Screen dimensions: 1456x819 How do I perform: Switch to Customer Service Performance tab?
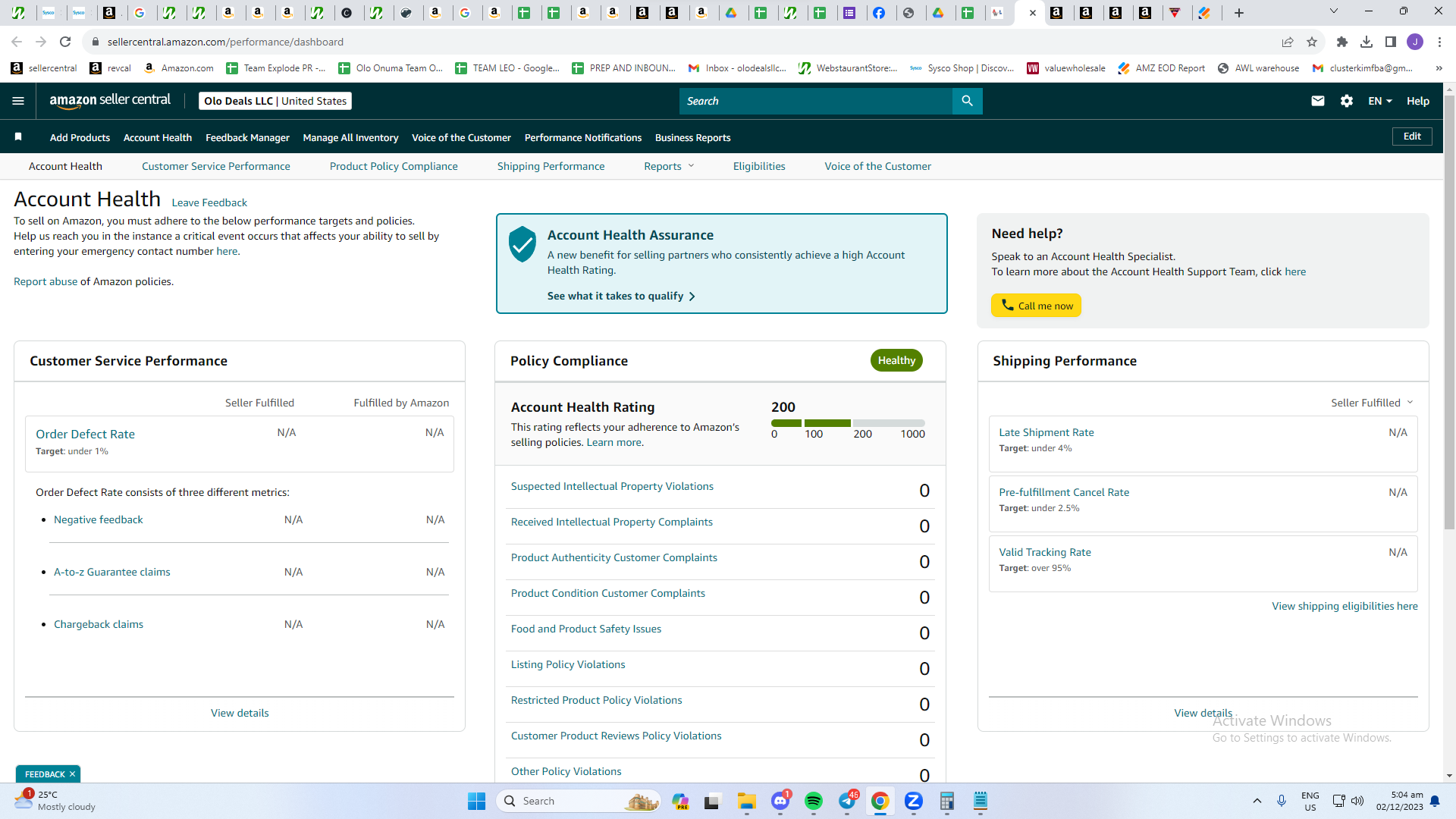coord(216,166)
